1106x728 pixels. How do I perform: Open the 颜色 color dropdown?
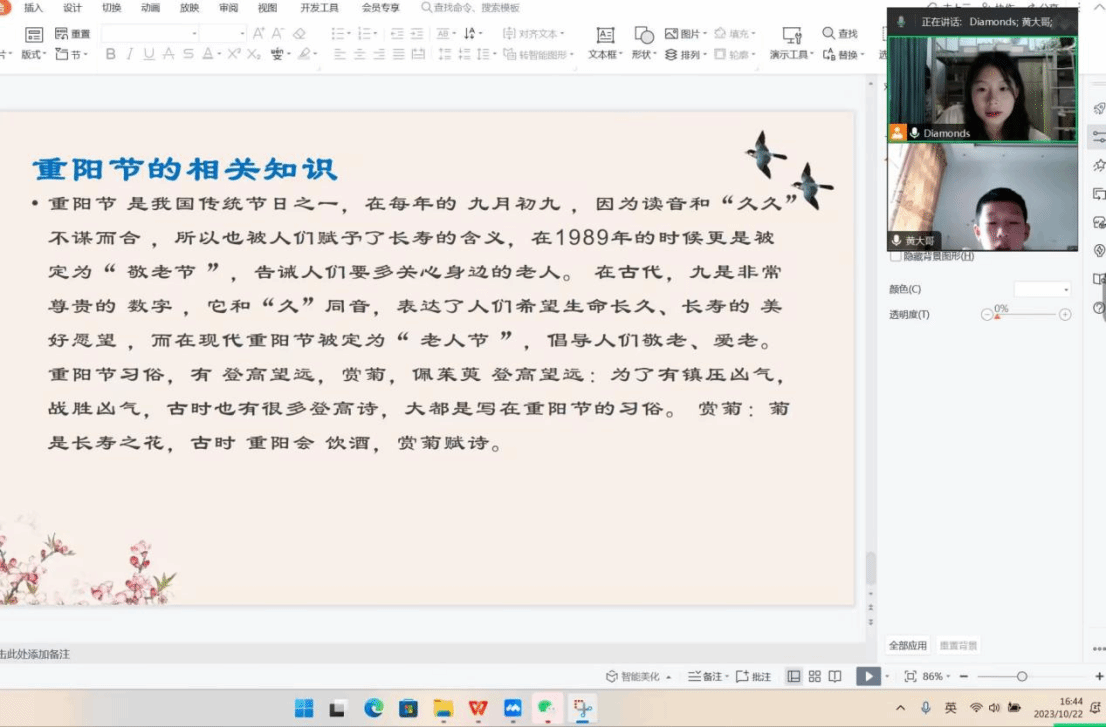[1042, 289]
